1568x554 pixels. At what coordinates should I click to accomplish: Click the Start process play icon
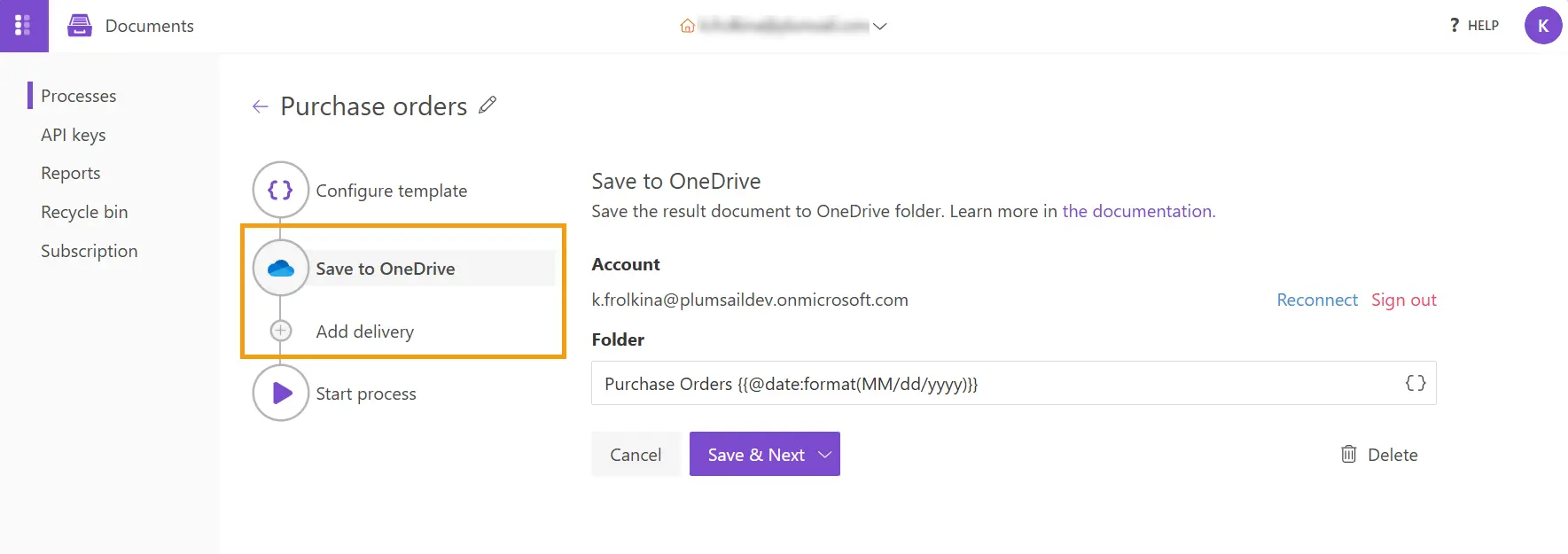click(x=280, y=393)
